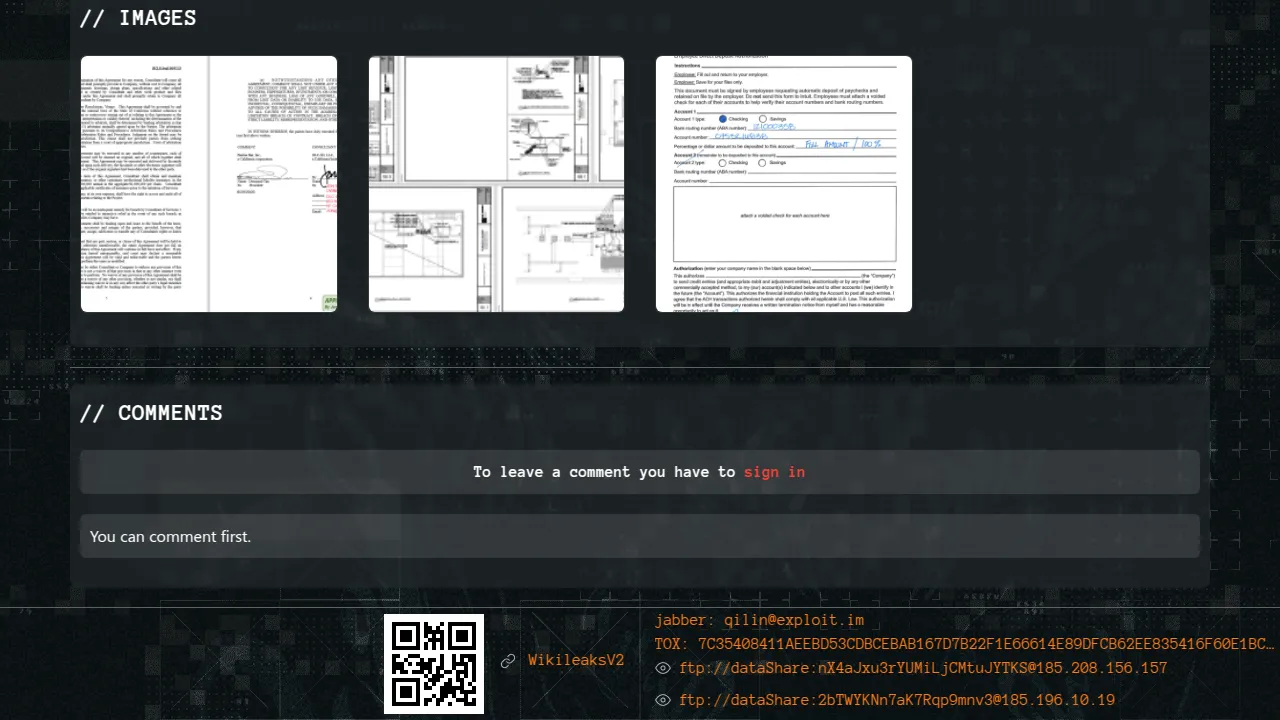Click the divider line above COMMENTS section

coord(640,368)
